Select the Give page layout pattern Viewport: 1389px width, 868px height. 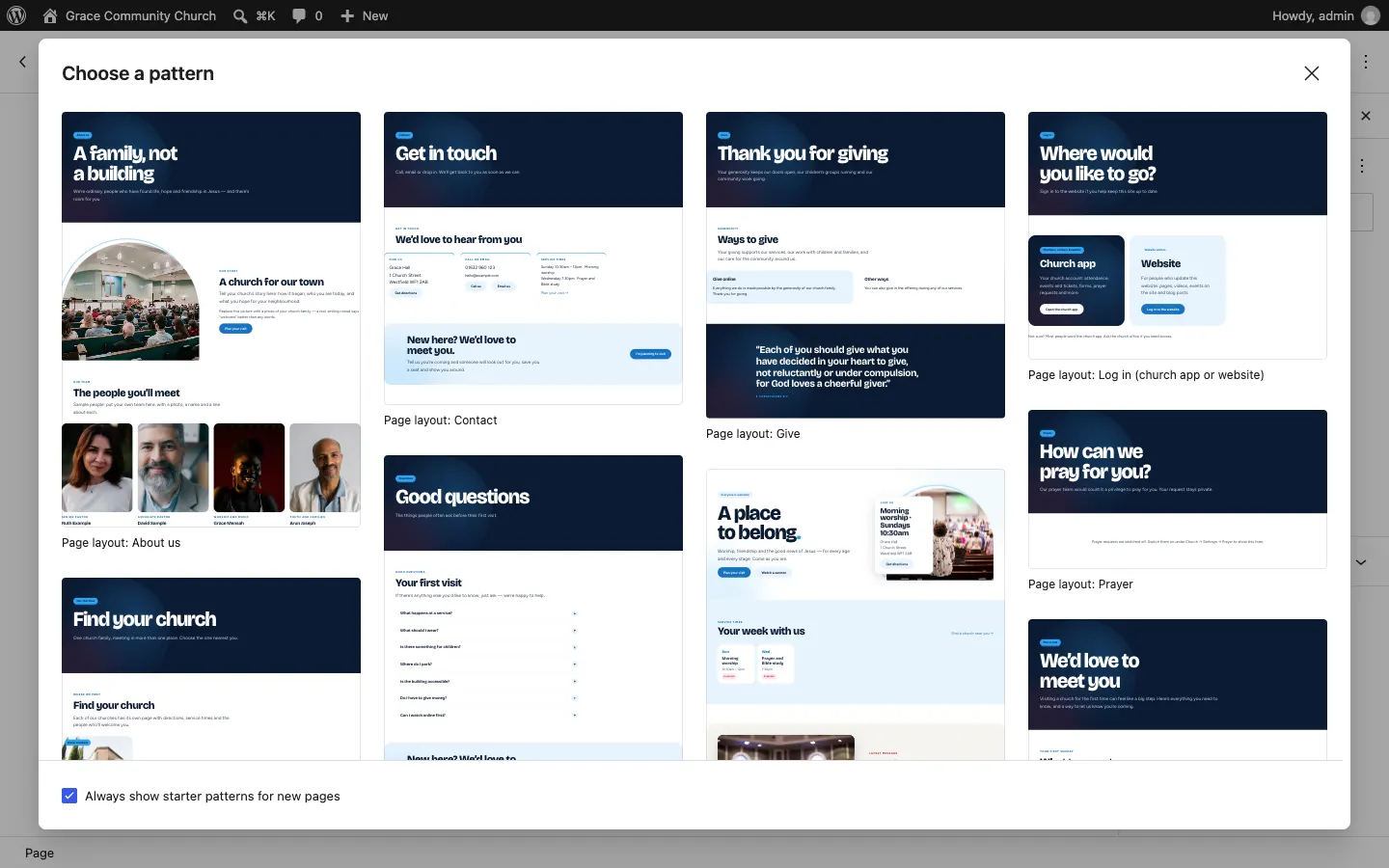tap(856, 264)
